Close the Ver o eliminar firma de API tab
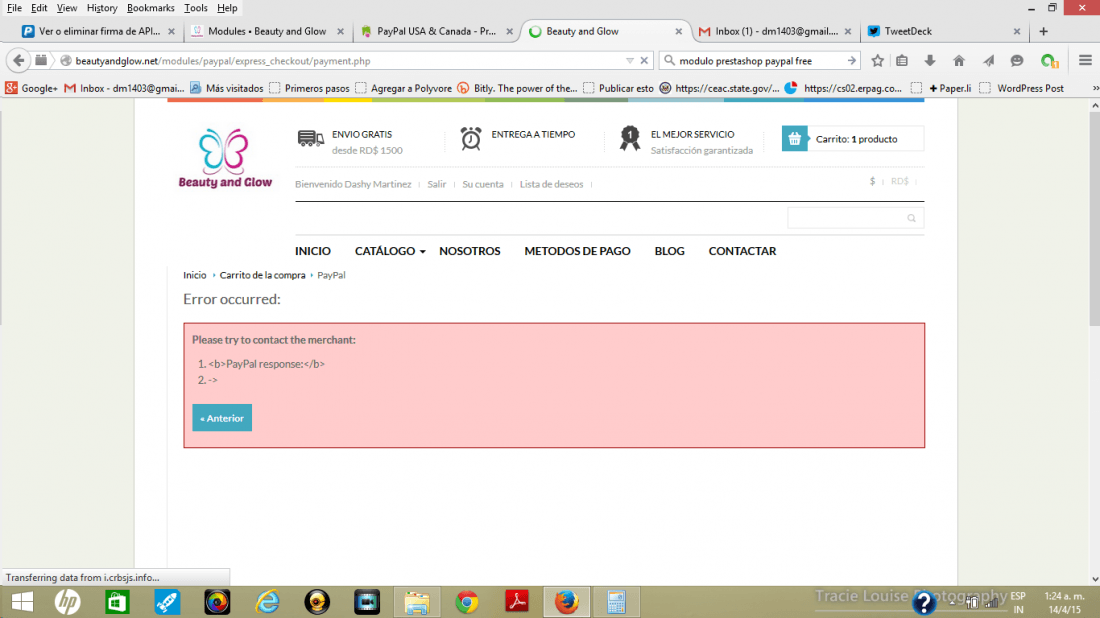 pyautogui.click(x=171, y=32)
